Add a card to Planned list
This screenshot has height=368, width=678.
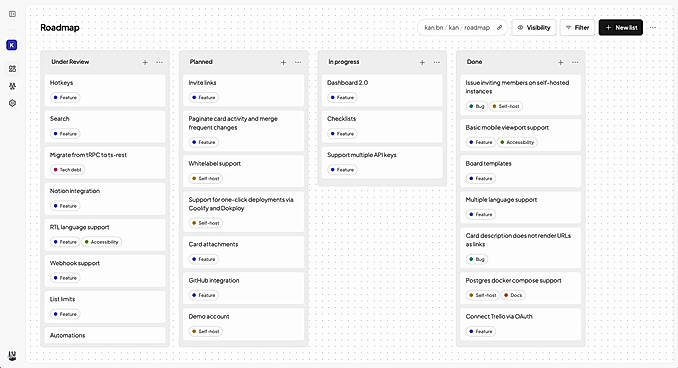click(x=283, y=62)
